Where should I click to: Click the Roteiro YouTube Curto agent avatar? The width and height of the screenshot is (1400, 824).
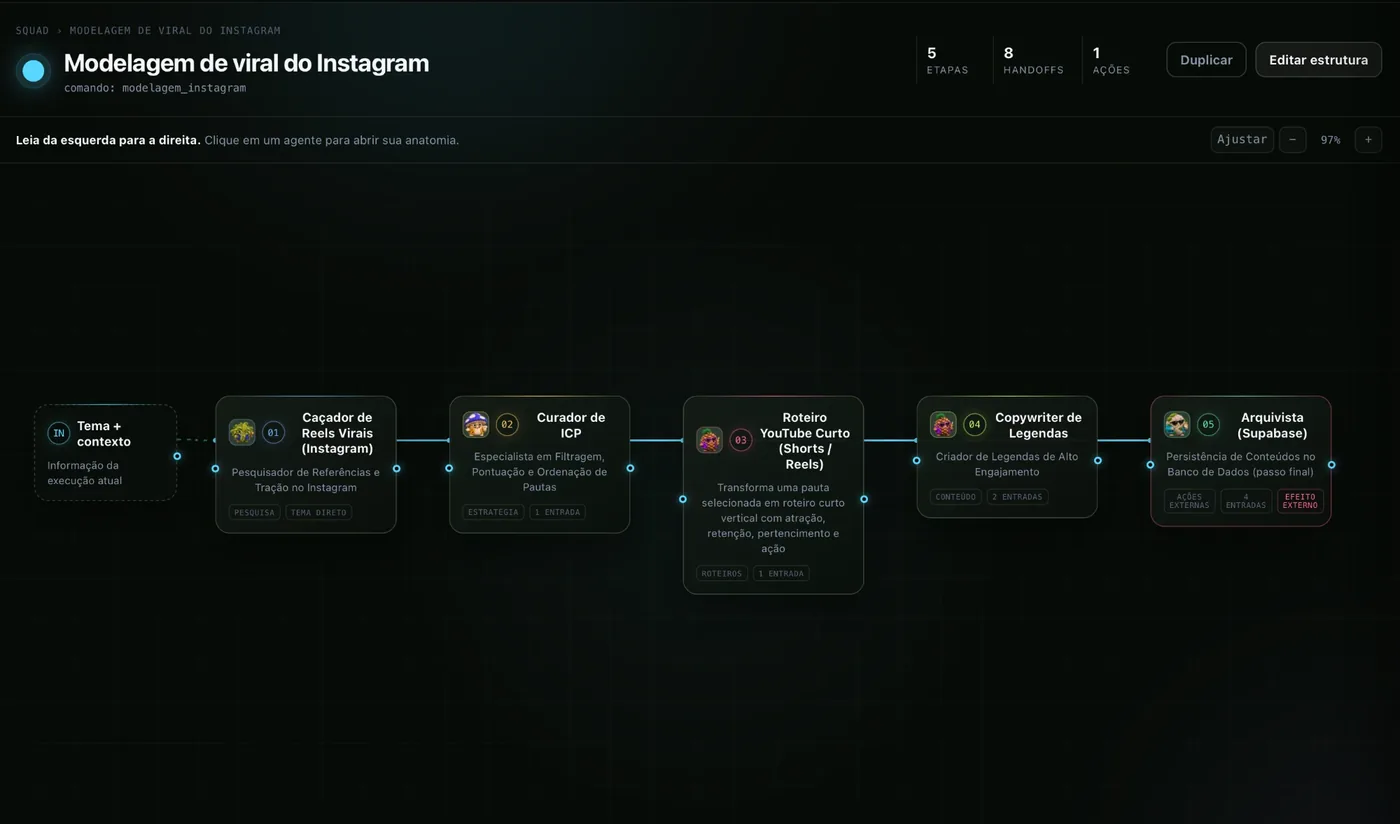(709, 440)
